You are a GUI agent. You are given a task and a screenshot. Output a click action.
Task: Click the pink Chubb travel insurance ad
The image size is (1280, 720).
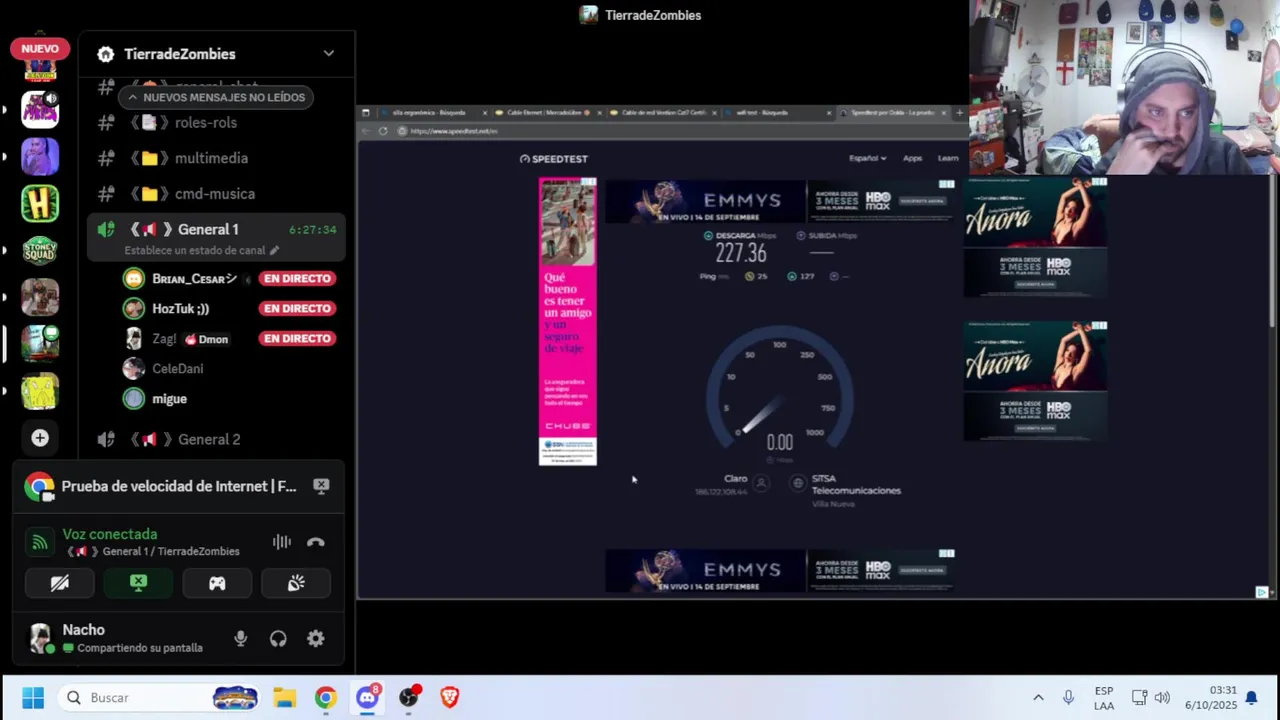click(x=568, y=321)
